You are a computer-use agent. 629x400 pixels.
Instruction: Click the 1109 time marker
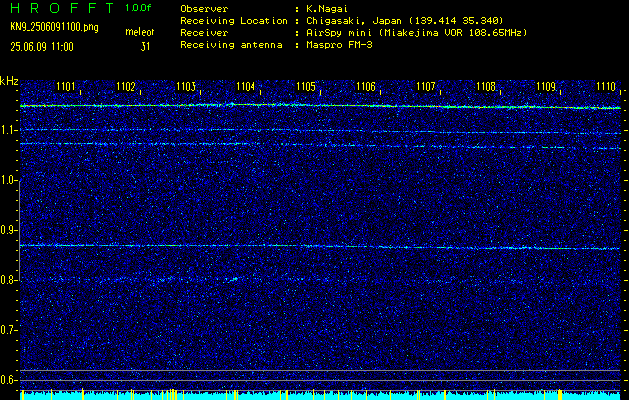coord(546,86)
